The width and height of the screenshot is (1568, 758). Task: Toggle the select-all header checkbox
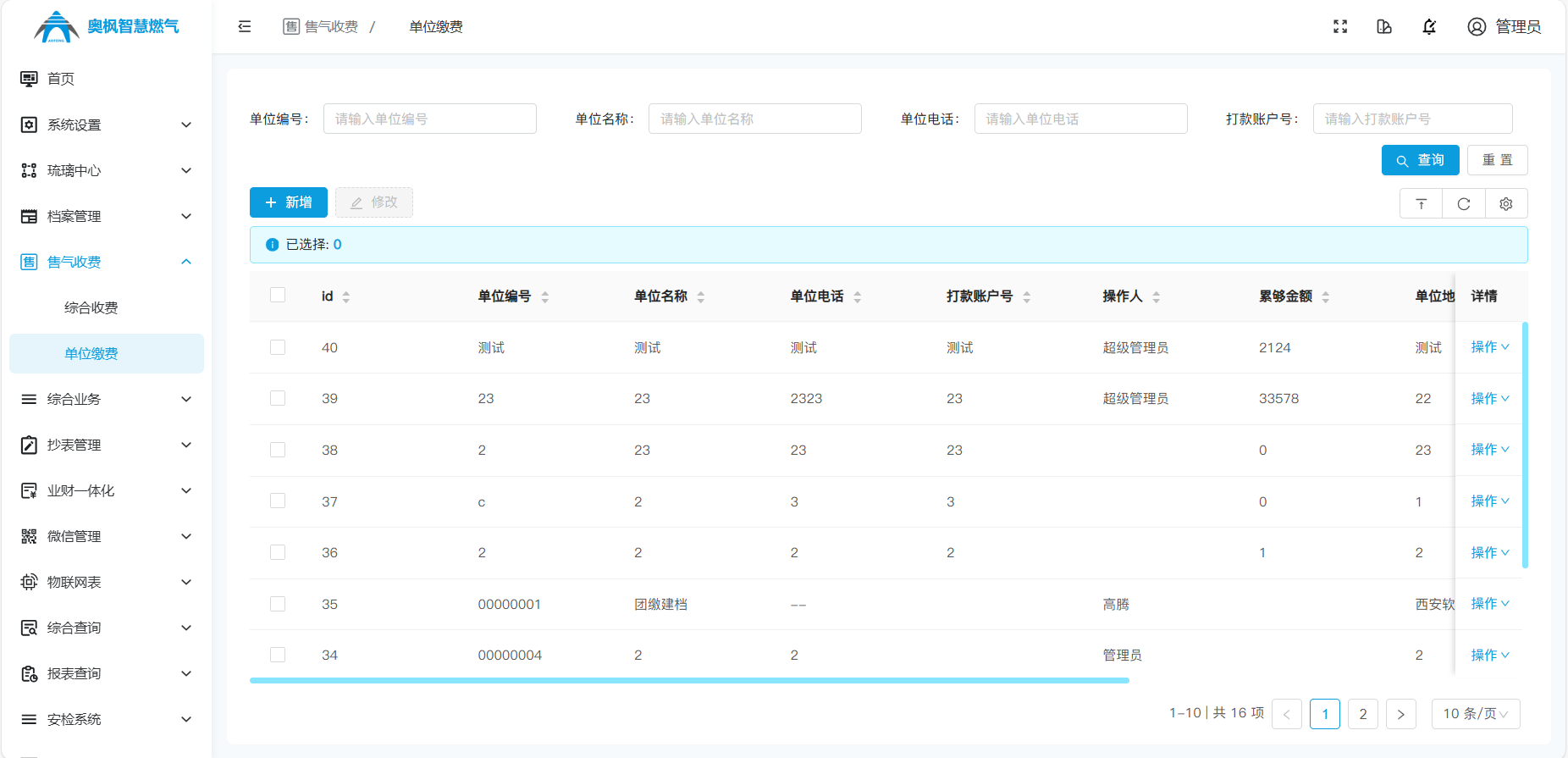[x=278, y=295]
